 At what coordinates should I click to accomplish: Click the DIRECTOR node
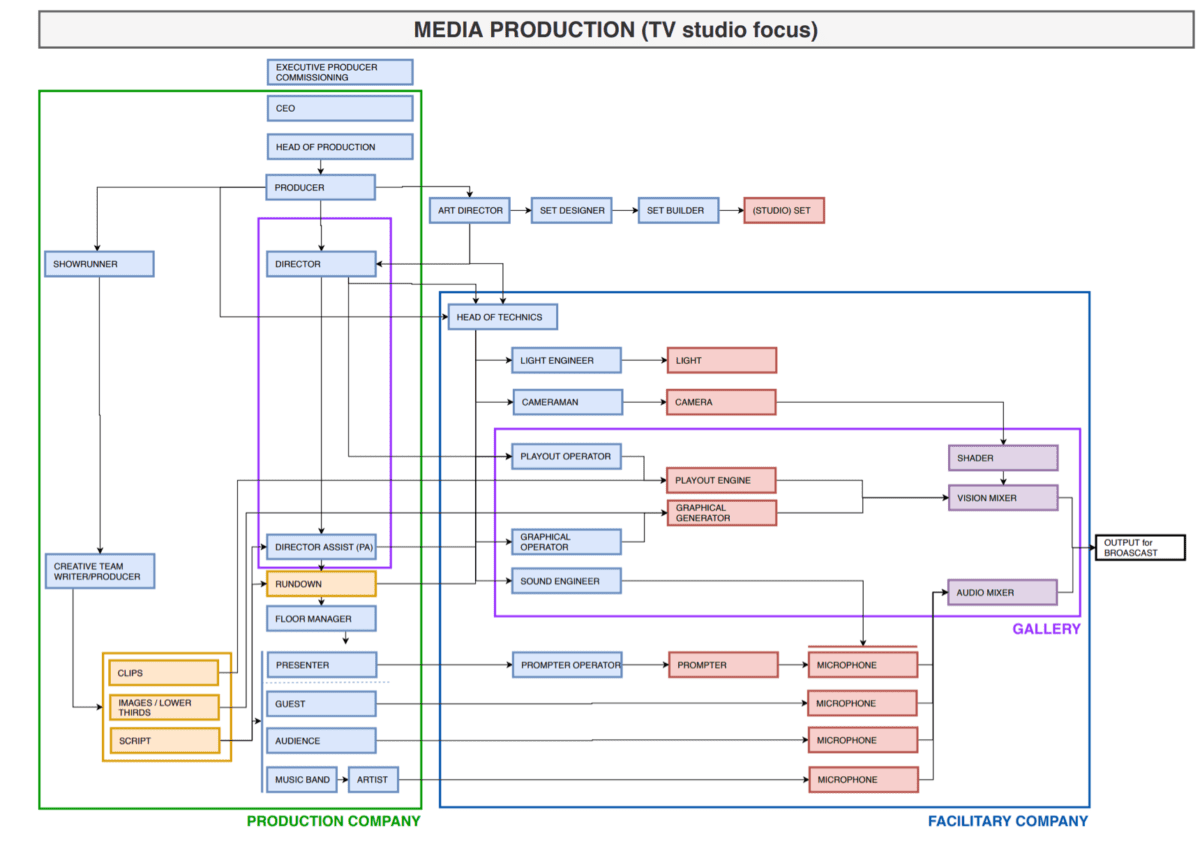tap(320, 263)
